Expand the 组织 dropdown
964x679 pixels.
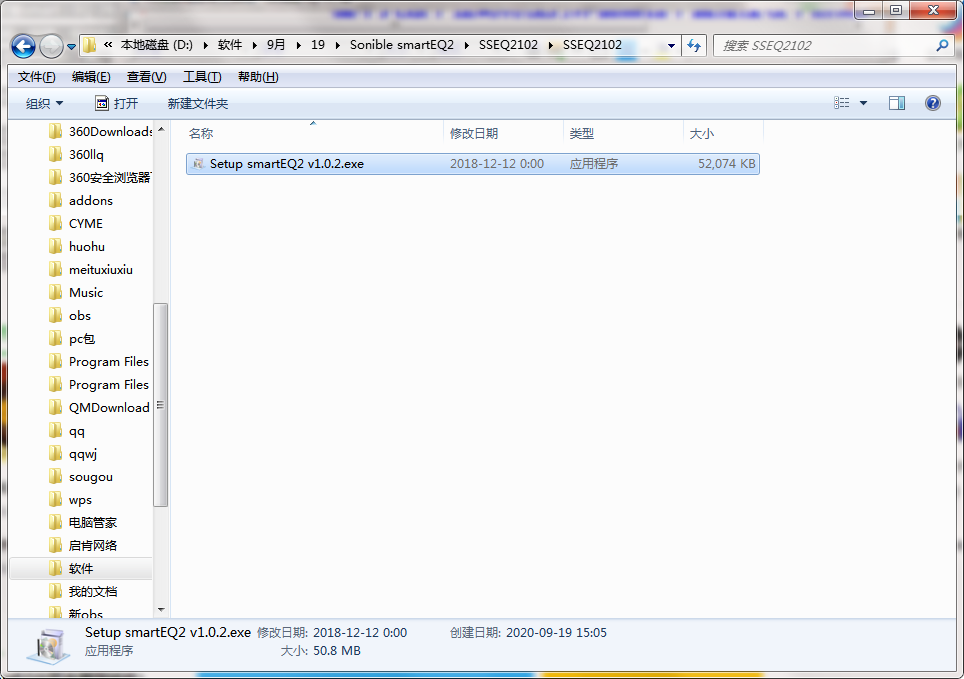click(x=44, y=103)
